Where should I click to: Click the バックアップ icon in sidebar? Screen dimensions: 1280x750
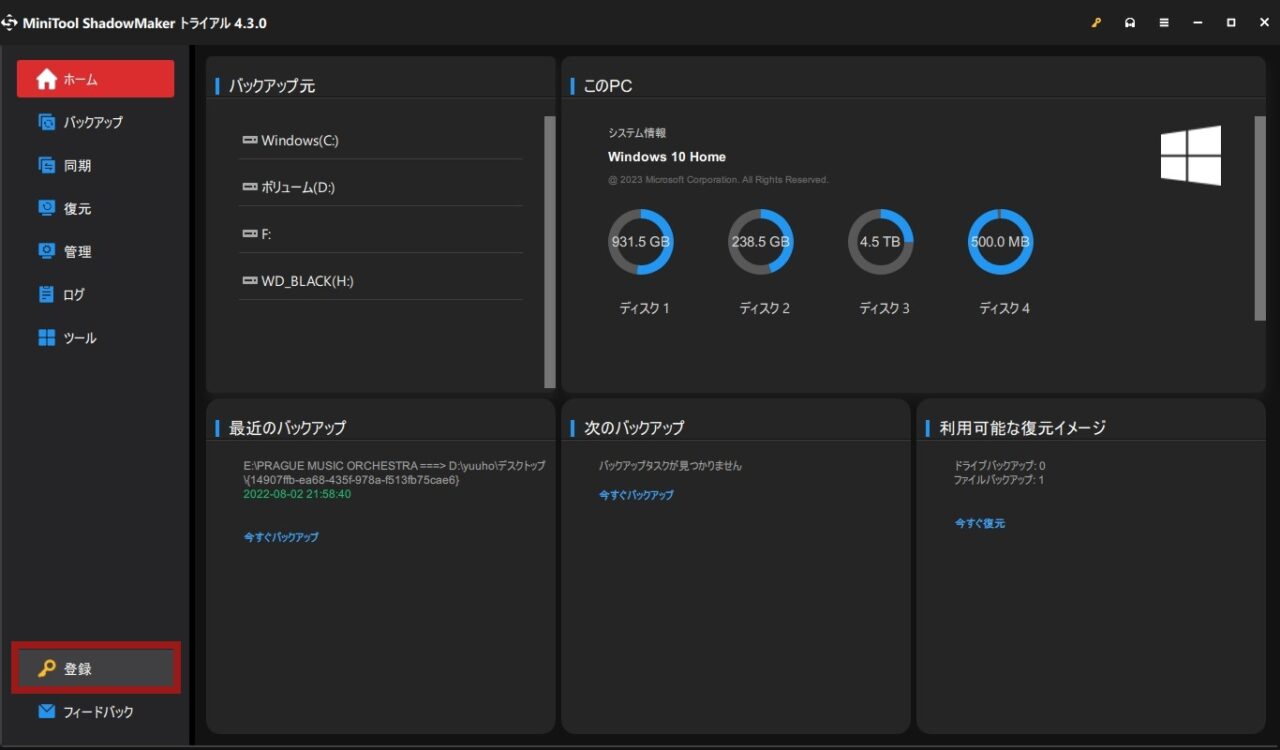pos(46,122)
